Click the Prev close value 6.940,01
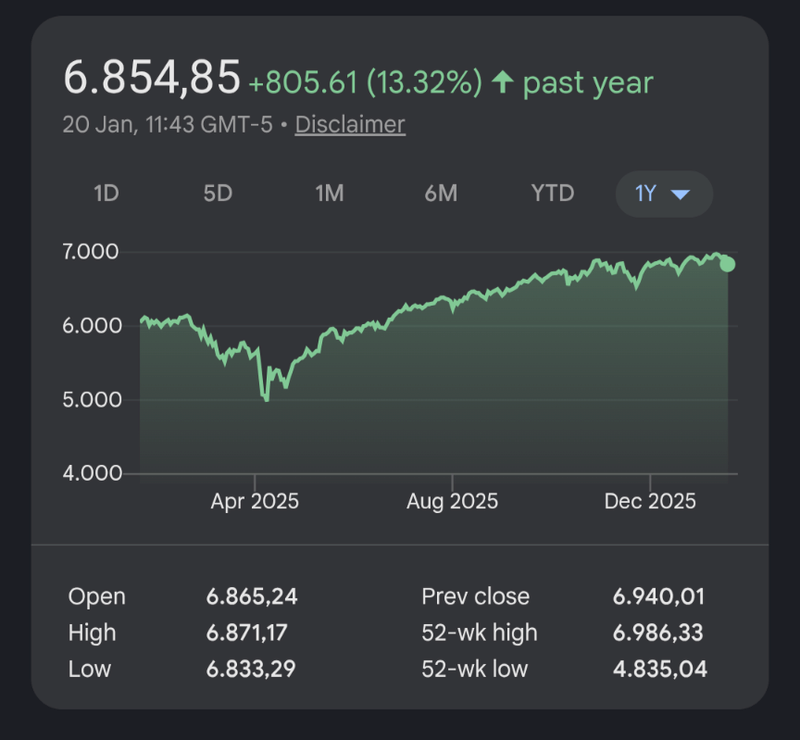Screen dimensions: 800x740 click(x=659, y=597)
